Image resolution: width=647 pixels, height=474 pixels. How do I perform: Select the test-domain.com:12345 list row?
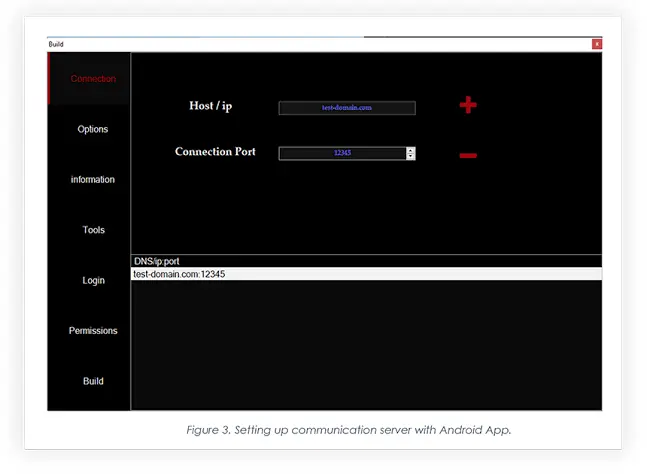pos(366,274)
